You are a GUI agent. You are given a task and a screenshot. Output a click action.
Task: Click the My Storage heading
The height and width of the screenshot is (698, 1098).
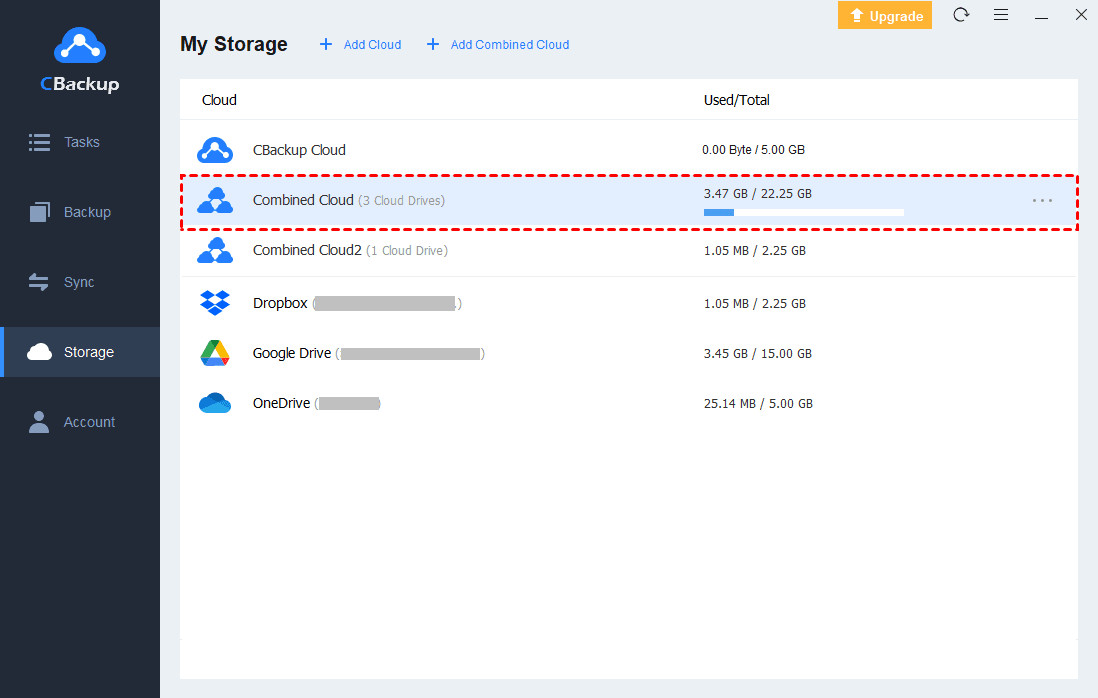coord(234,44)
